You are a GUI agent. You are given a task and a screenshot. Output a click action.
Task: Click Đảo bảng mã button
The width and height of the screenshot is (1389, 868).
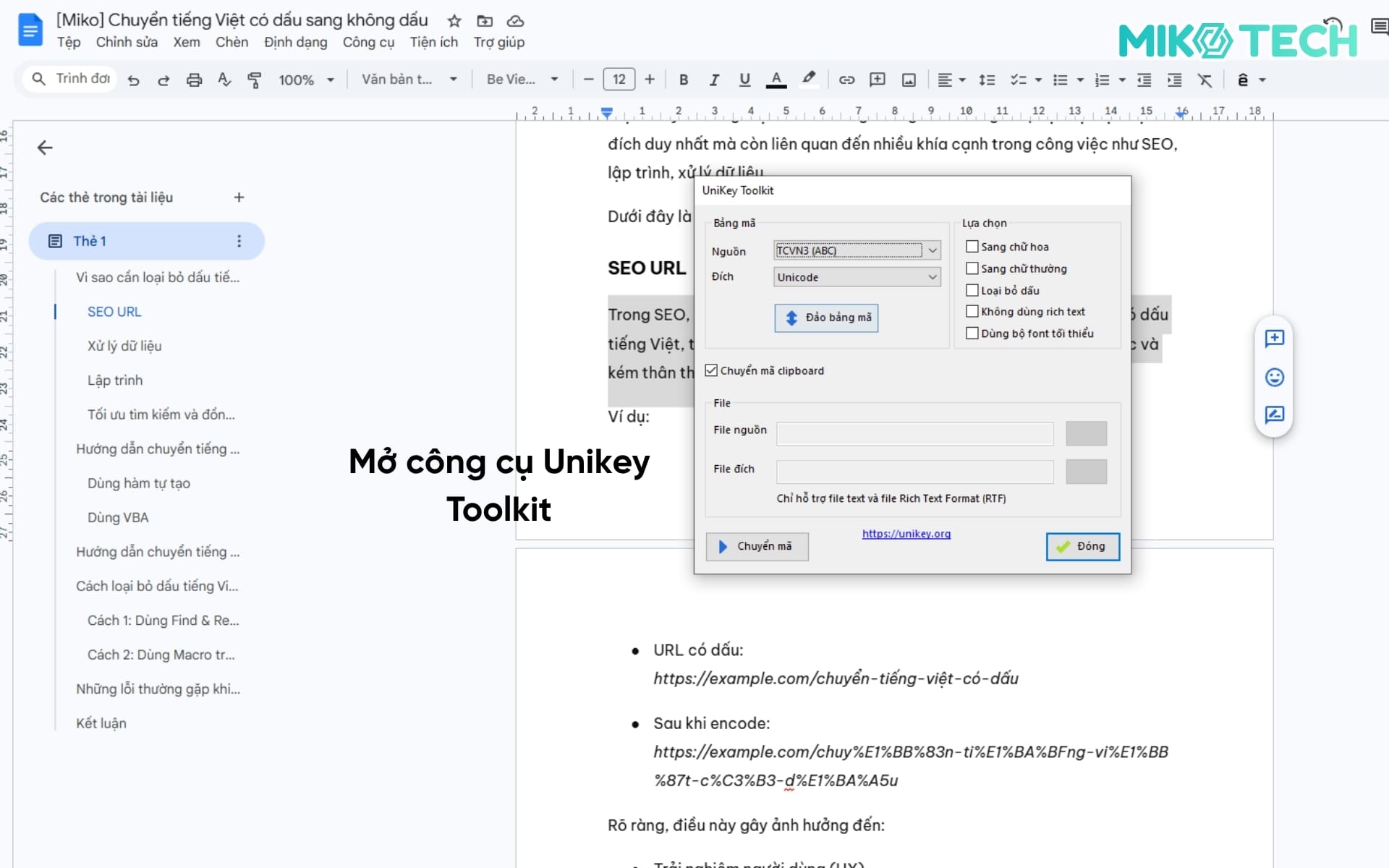pos(826,318)
